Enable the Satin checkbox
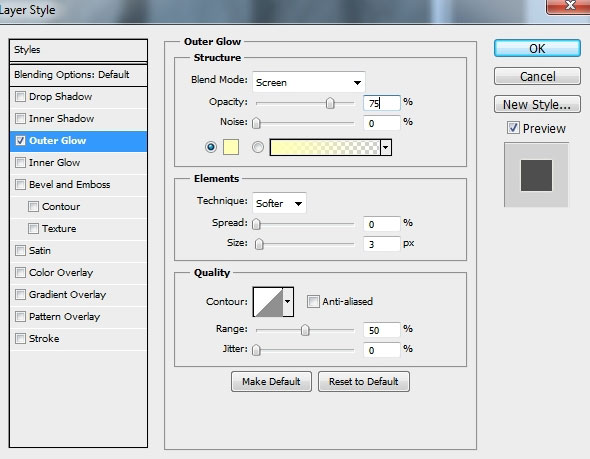Screen dimensions: 590x459 coord(20,251)
